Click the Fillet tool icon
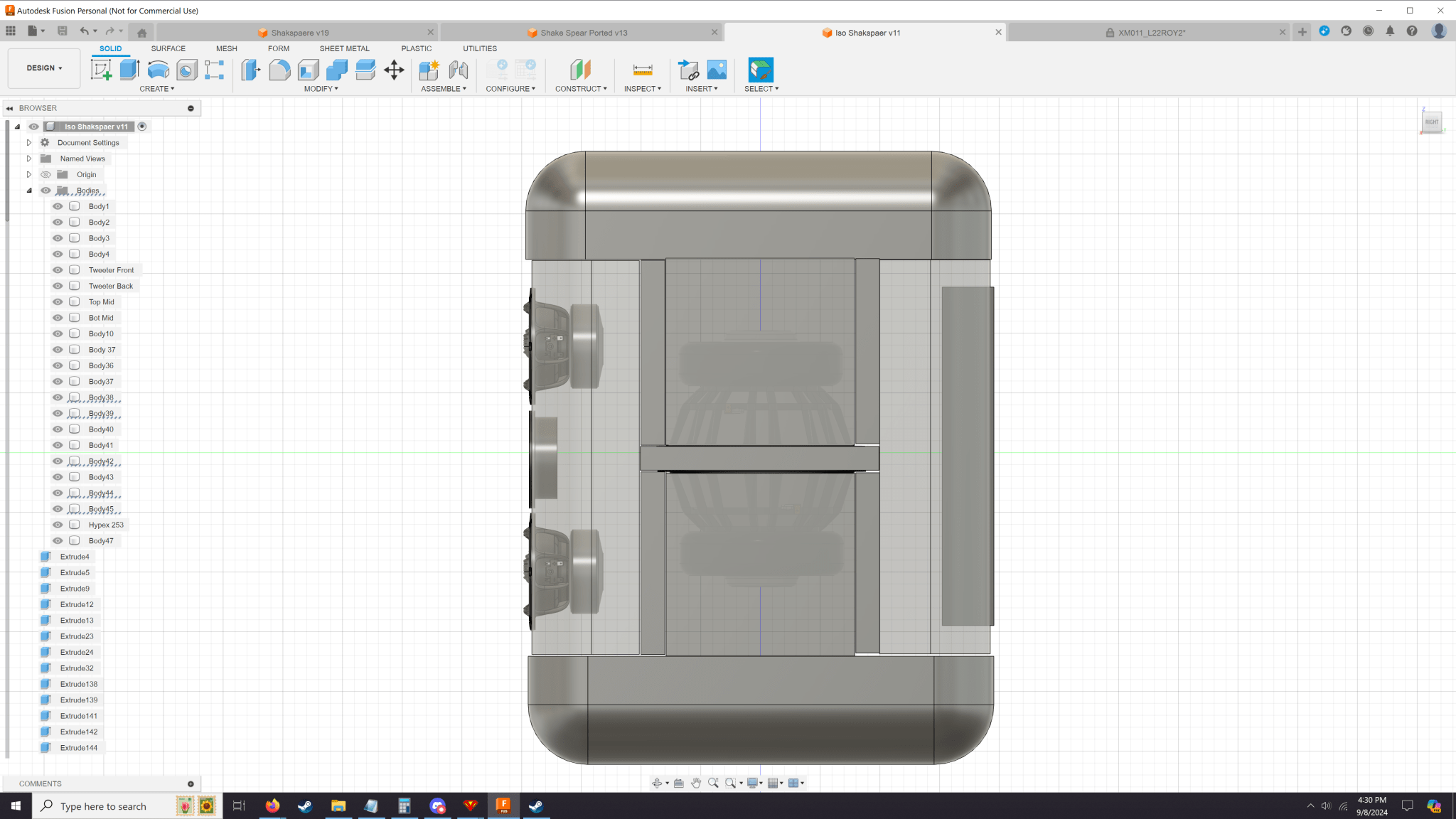This screenshot has width=1456, height=819. point(279,70)
